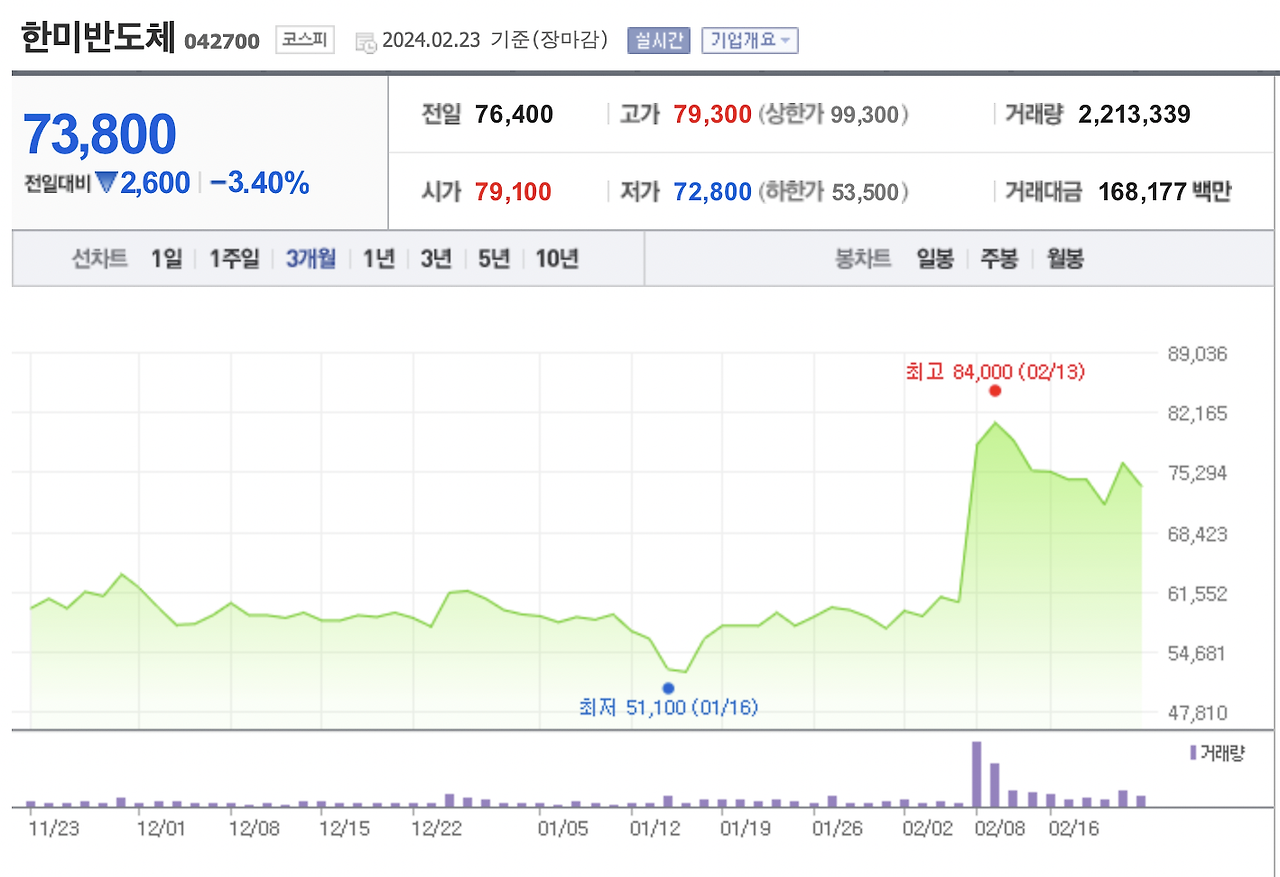The height and width of the screenshot is (877, 1280).
Task: Click the x-axis date 02/08
Action: 999,828
